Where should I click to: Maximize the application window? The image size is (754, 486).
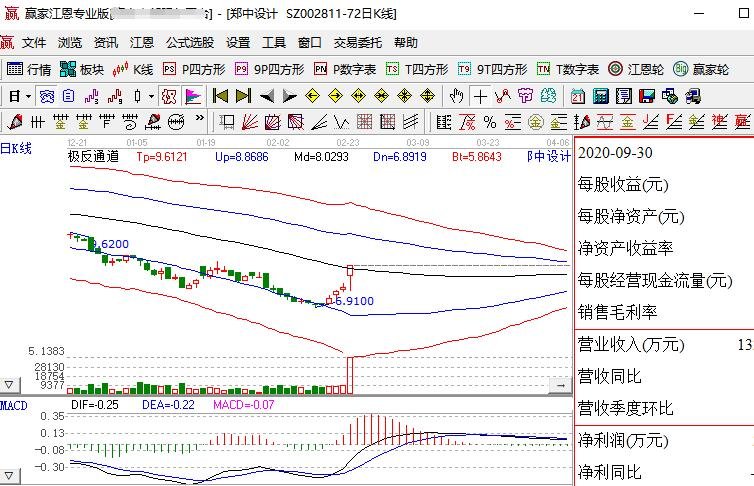(743, 13)
